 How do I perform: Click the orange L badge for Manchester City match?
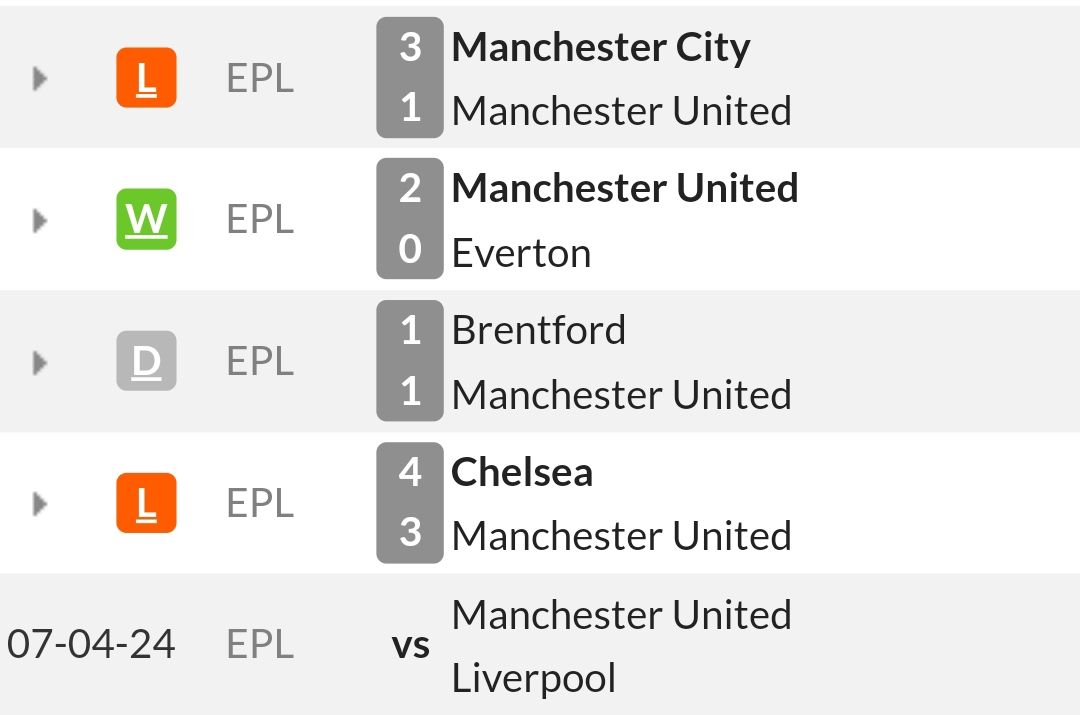(x=146, y=77)
